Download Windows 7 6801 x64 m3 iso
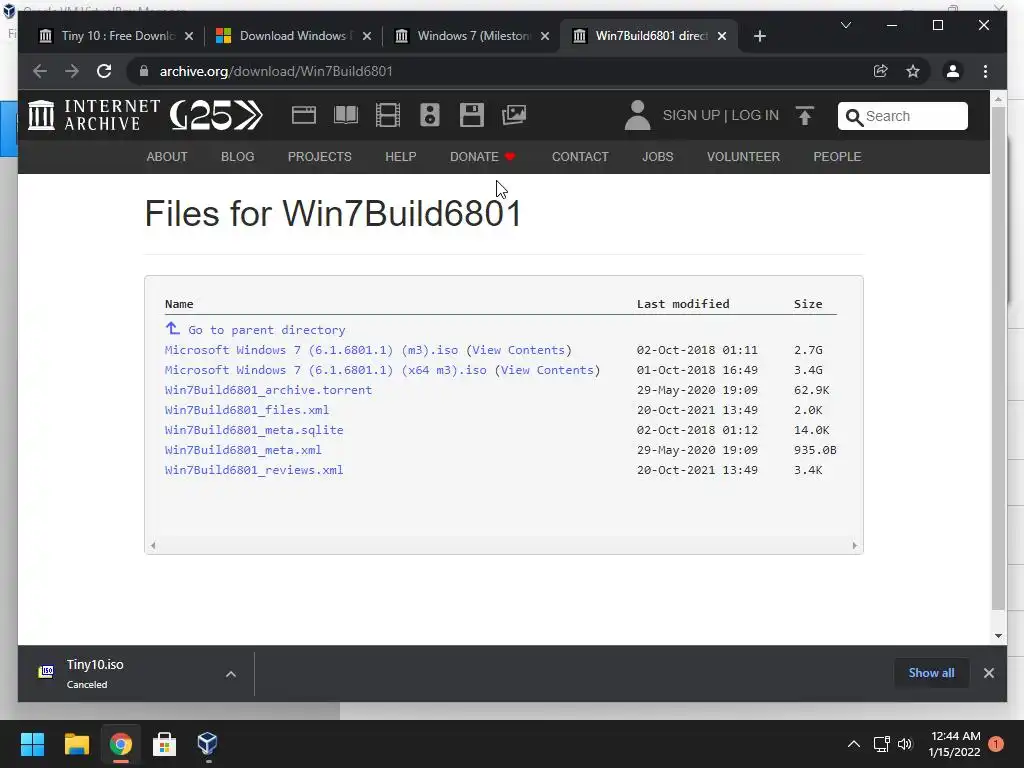Screen dimensions: 1024x768 [x=325, y=370]
